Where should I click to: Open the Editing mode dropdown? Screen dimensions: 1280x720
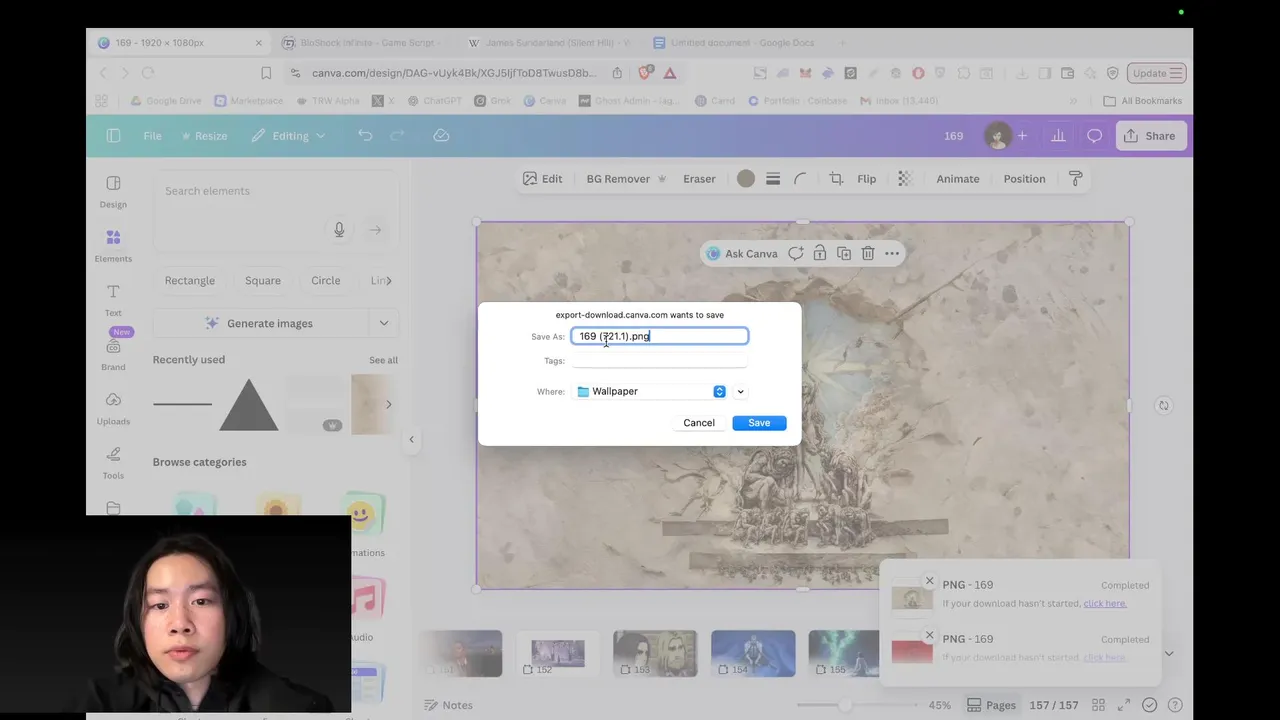289,136
